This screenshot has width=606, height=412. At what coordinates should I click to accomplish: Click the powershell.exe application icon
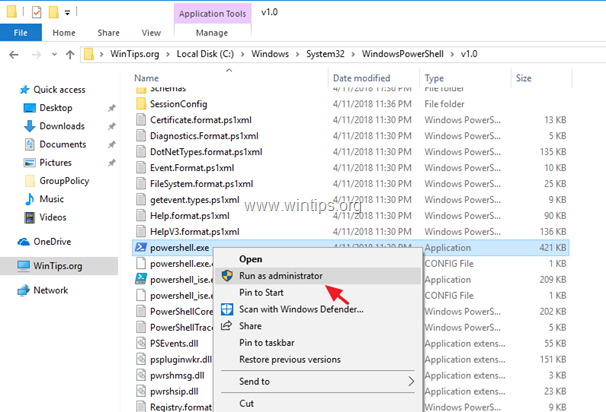(141, 247)
